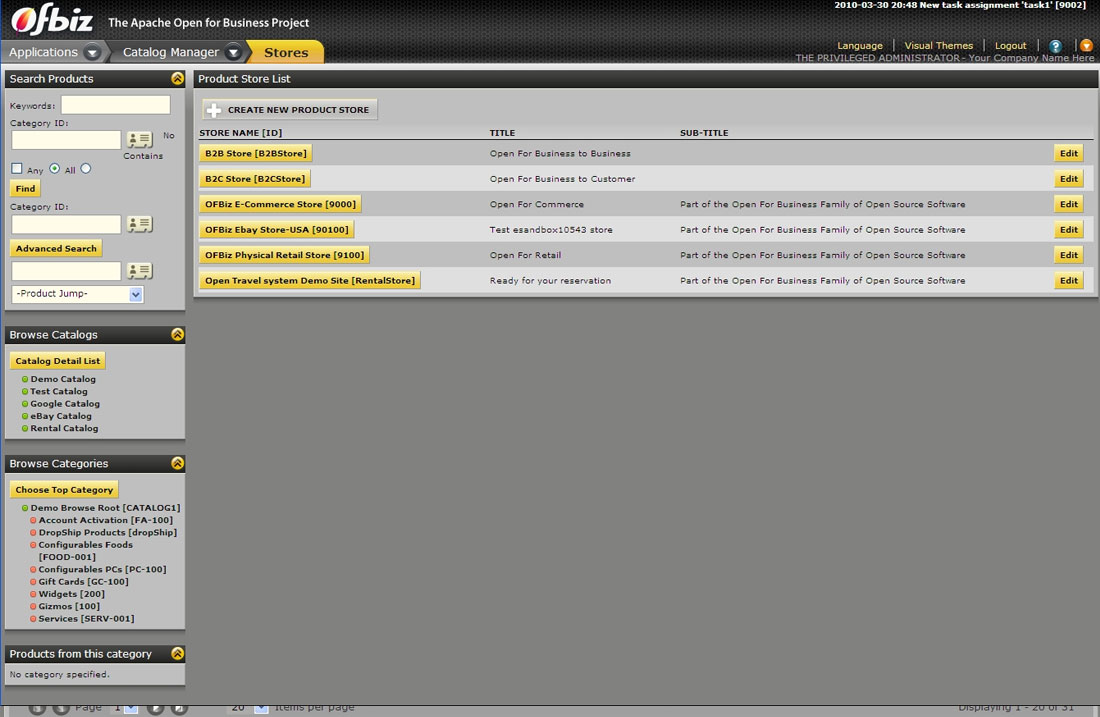Collapse the Browse Categories panel
Viewport: 1100px width, 717px height.
pyautogui.click(x=177, y=463)
